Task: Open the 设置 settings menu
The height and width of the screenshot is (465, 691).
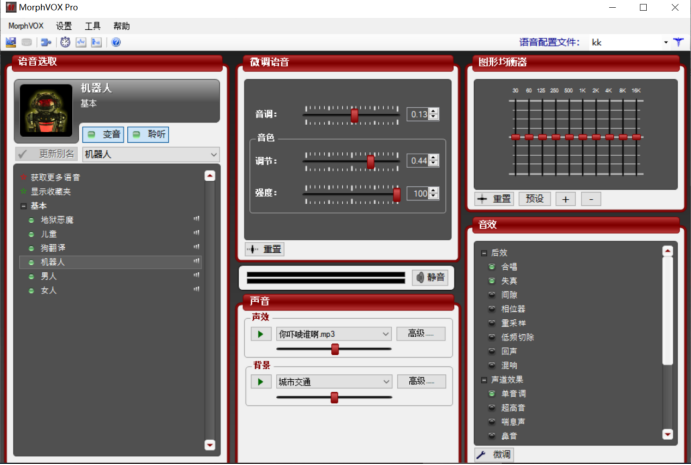Action: tap(64, 26)
